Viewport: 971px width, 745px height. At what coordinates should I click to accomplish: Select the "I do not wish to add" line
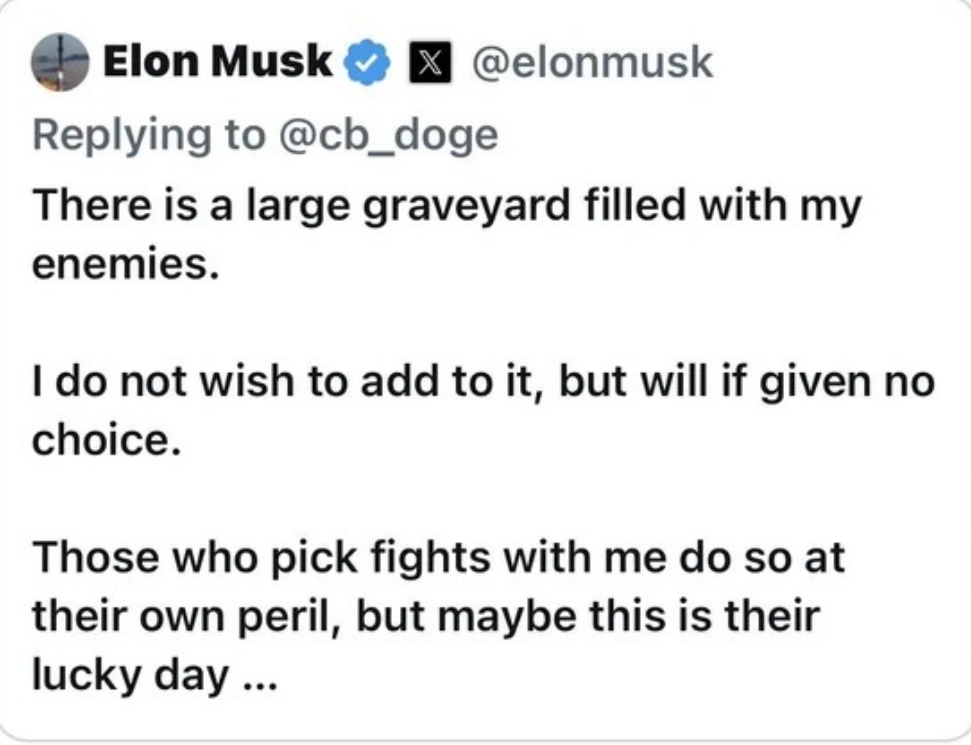point(483,381)
